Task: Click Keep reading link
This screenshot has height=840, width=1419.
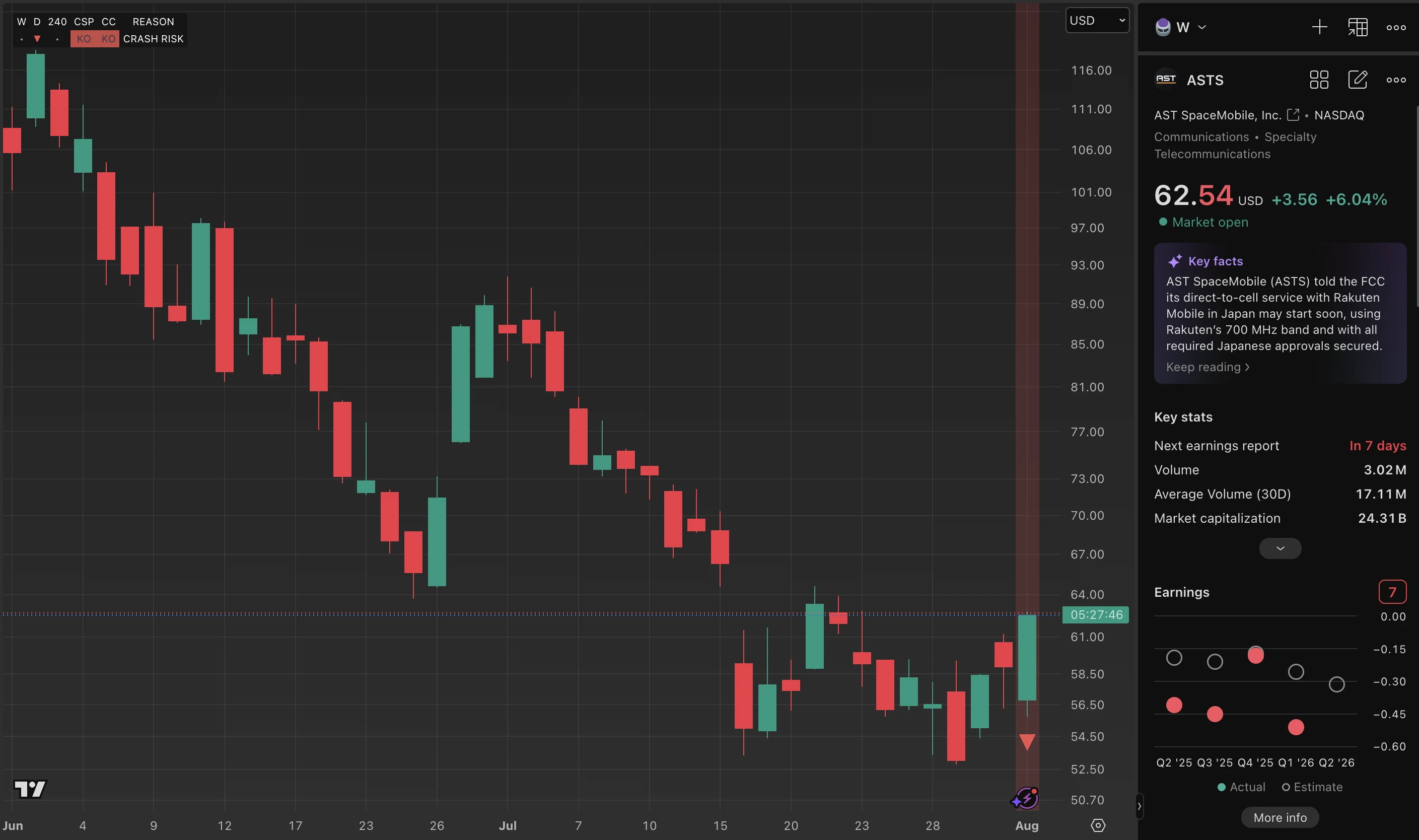Action: coord(1208,367)
